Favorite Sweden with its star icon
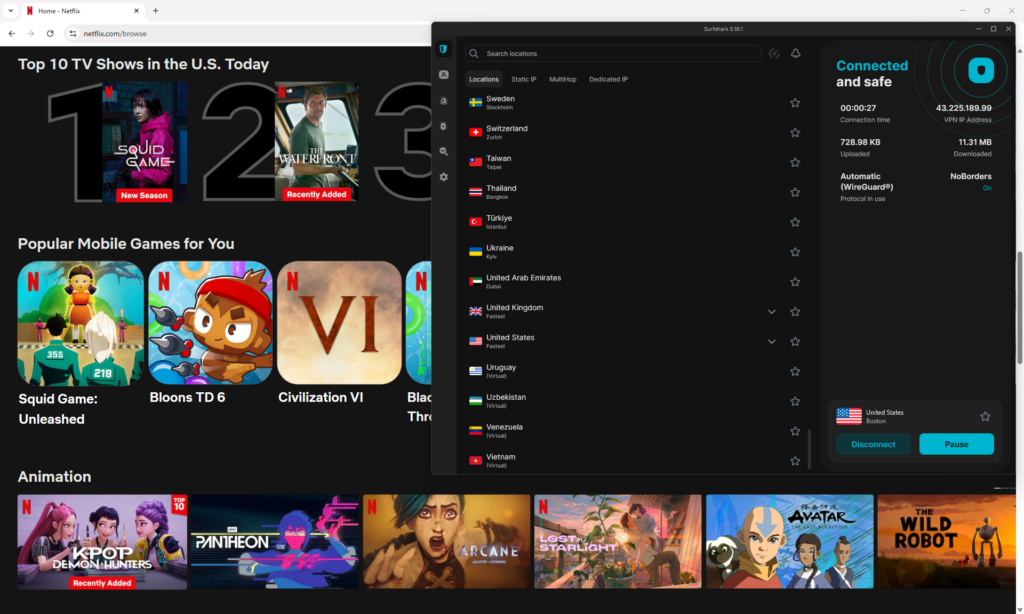This screenshot has height=614, width=1024. [x=795, y=103]
